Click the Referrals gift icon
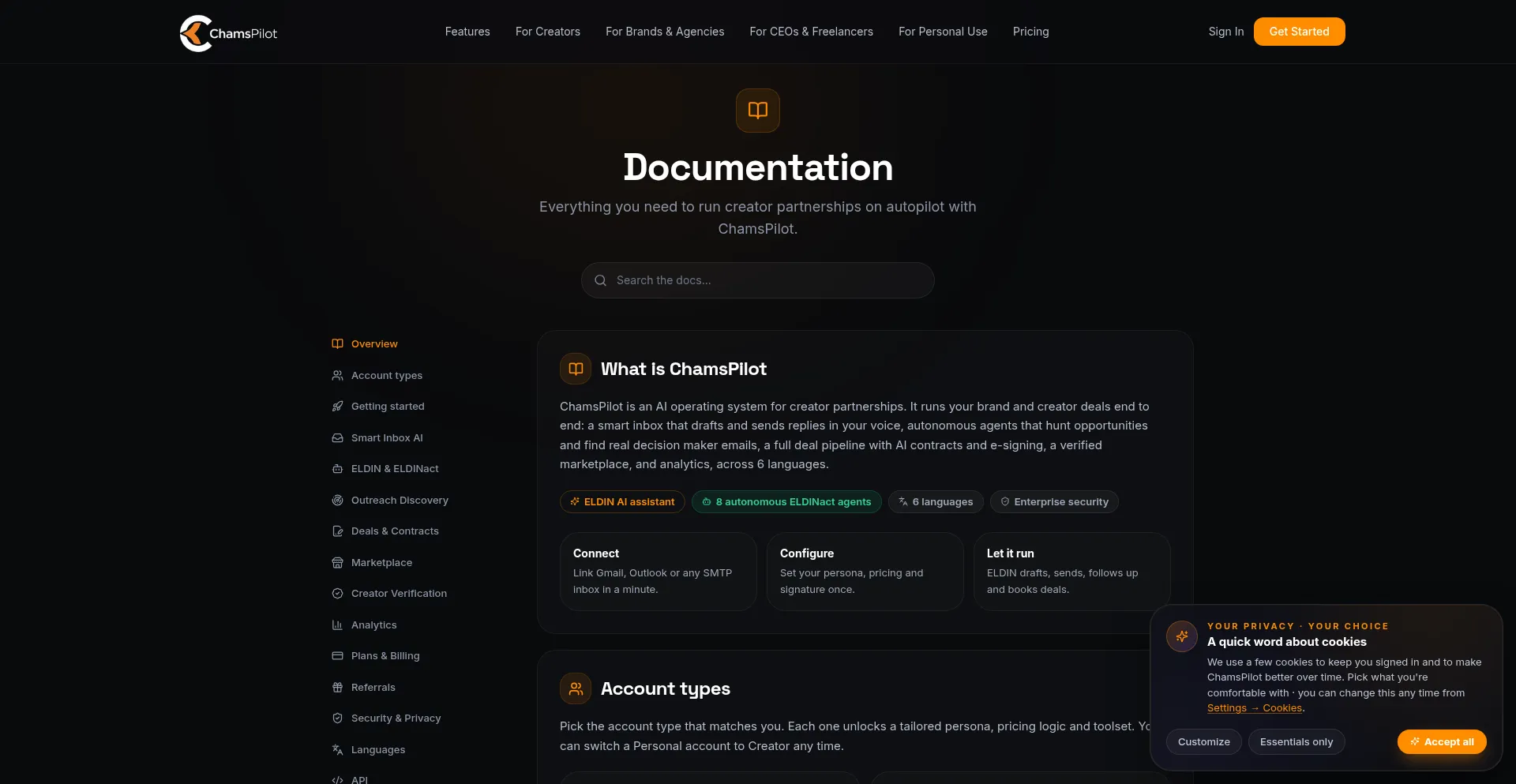 [x=337, y=687]
